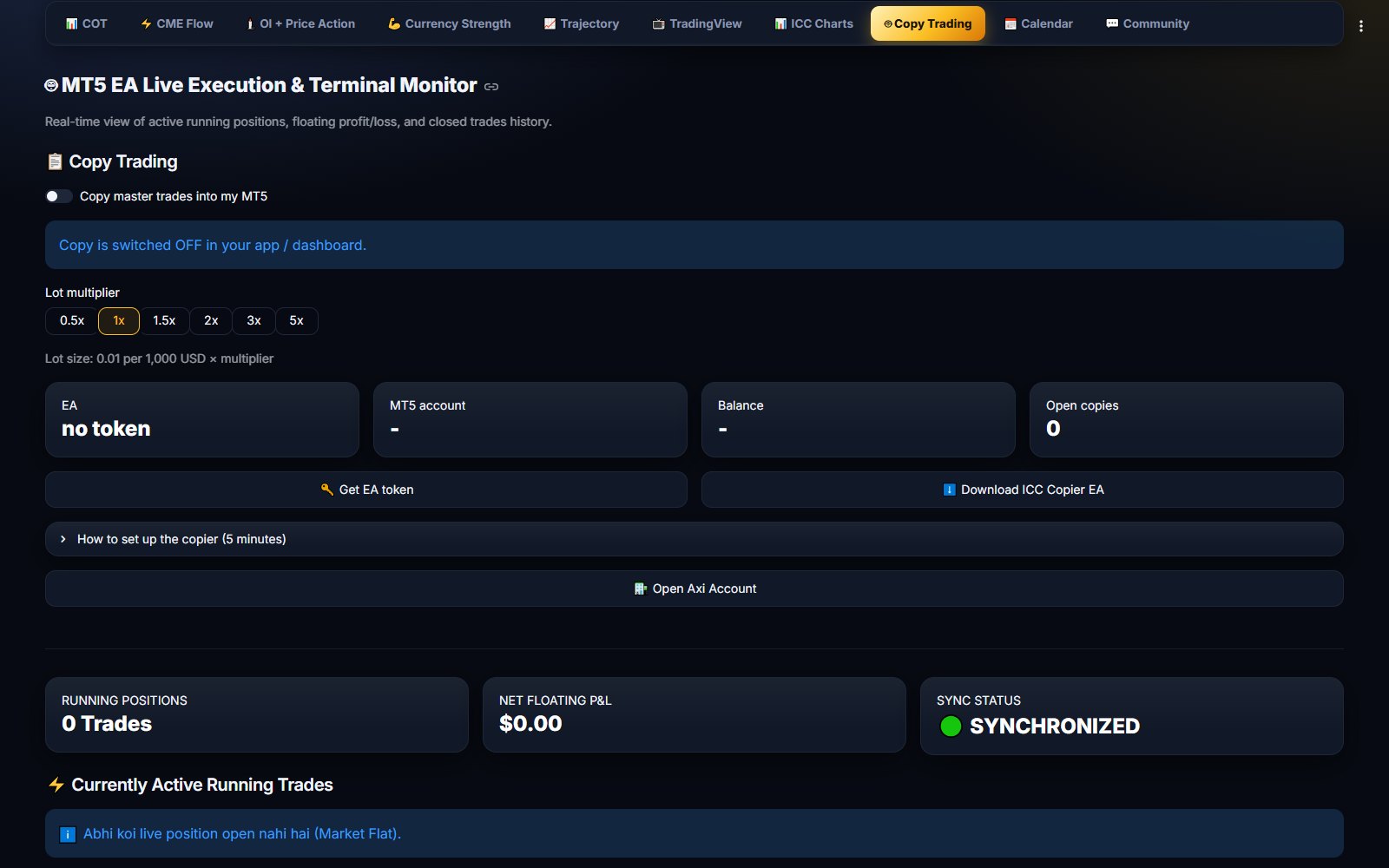Switch to CME Flow tab
This screenshot has height=868, width=1389.
point(177,23)
